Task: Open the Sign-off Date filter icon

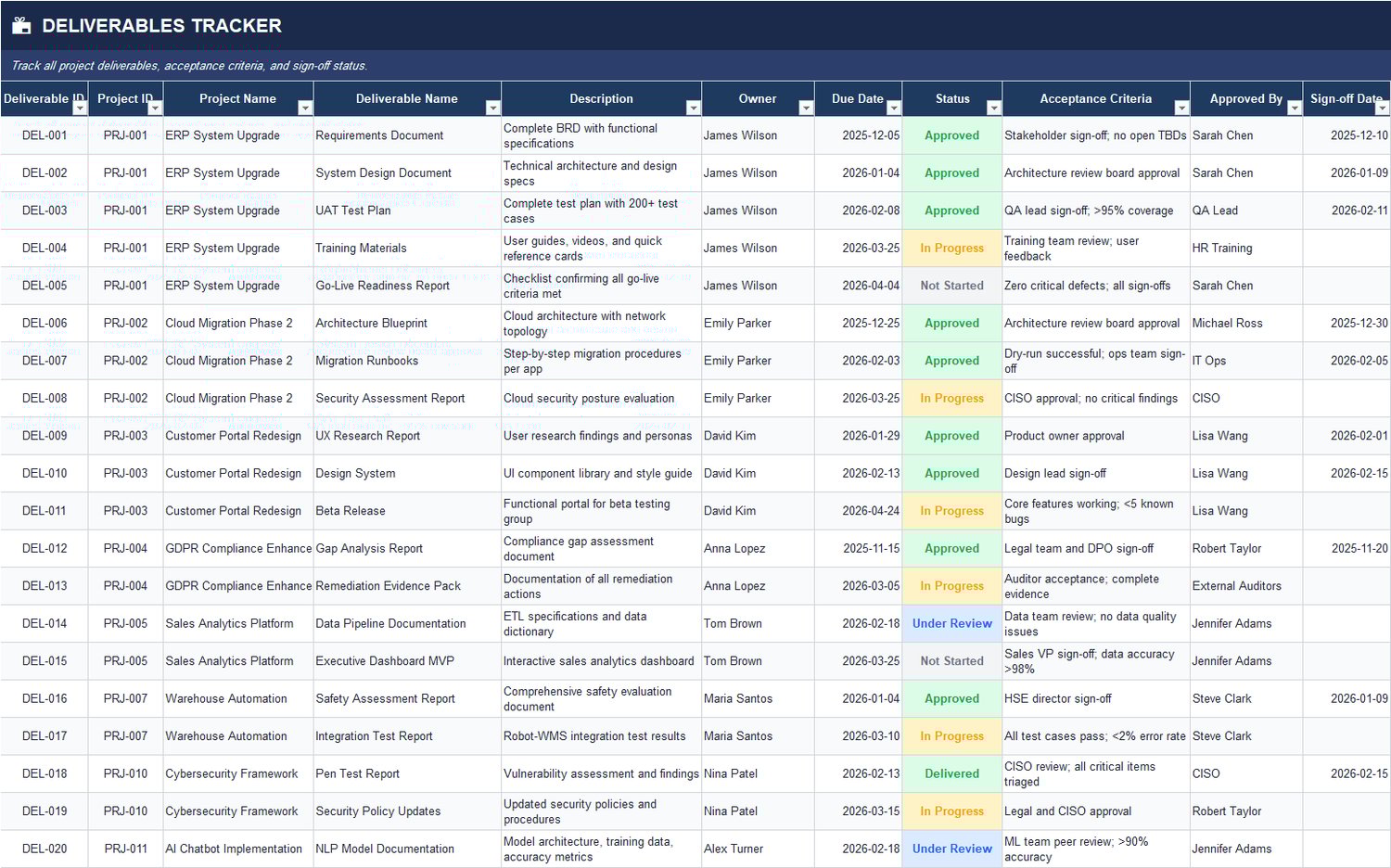Action: [x=1384, y=108]
